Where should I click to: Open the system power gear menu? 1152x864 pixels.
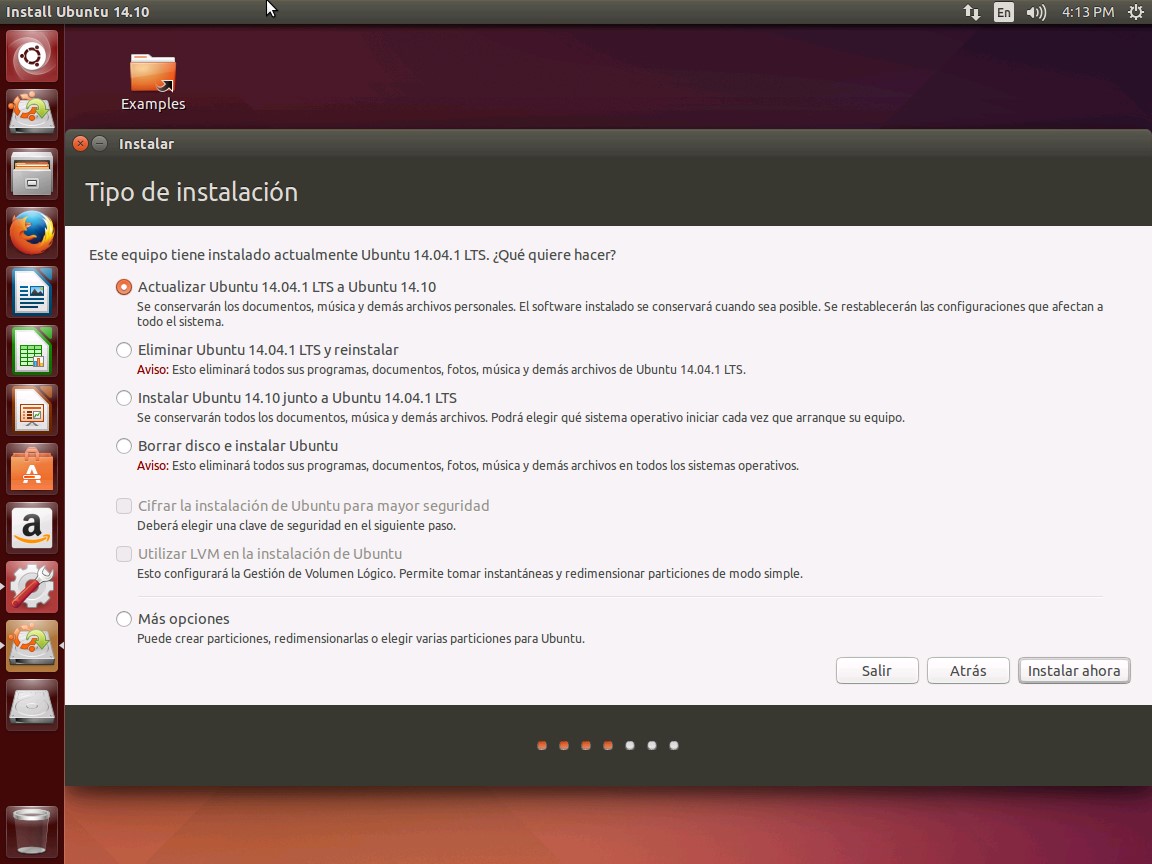click(x=1135, y=12)
